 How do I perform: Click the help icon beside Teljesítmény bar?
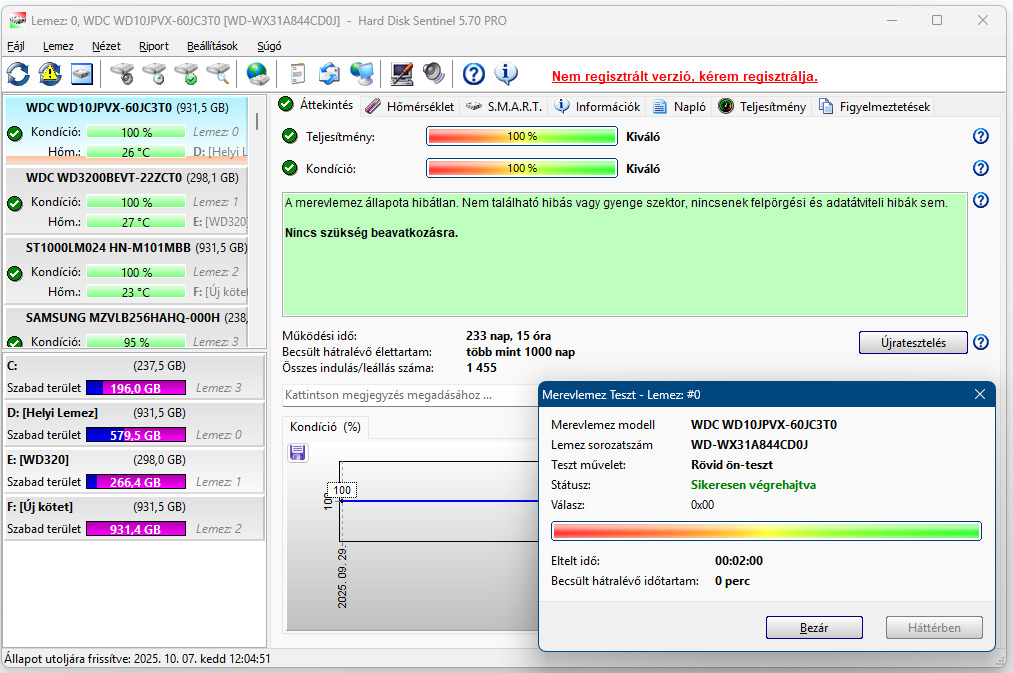tap(981, 136)
